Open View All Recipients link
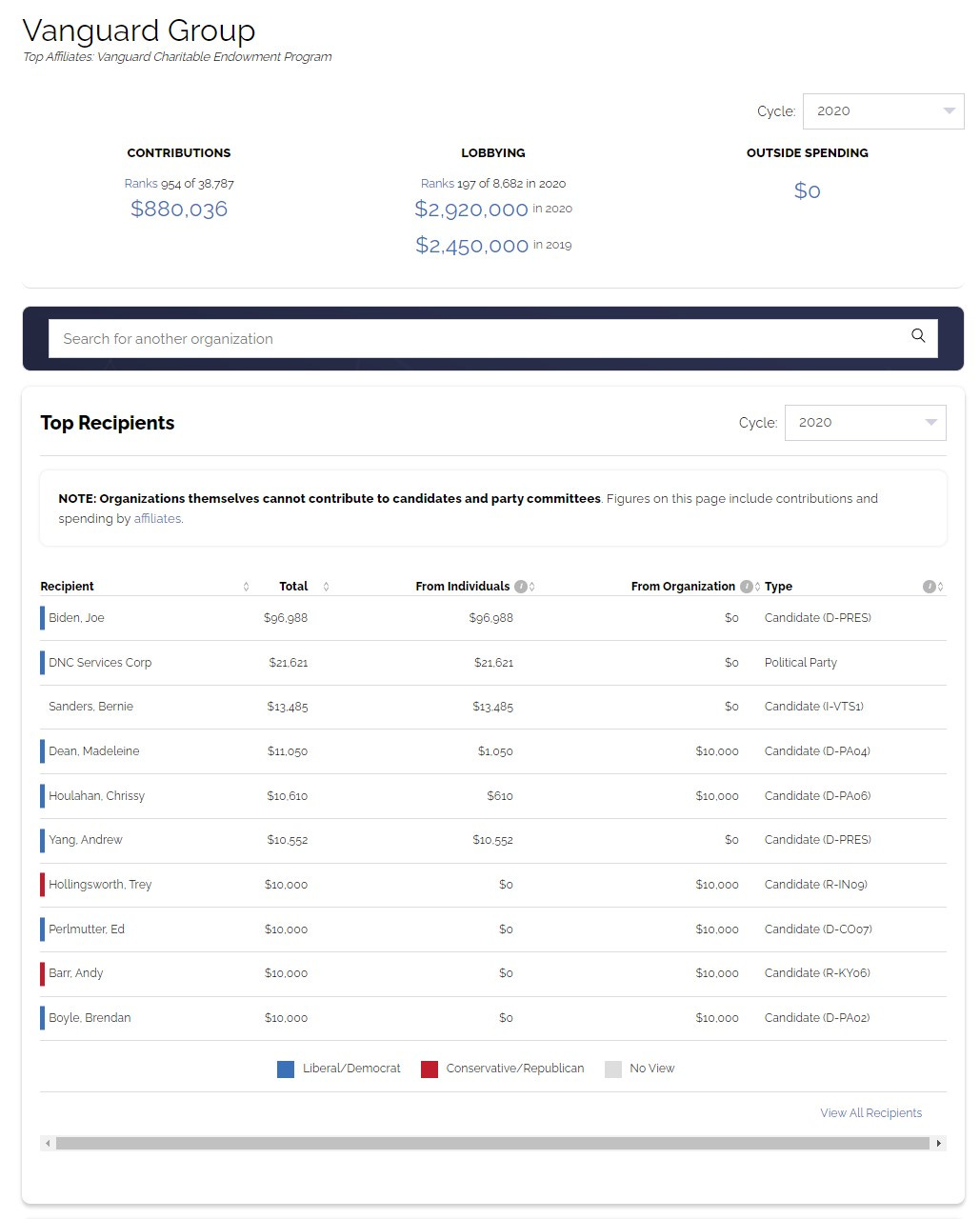 (870, 1113)
